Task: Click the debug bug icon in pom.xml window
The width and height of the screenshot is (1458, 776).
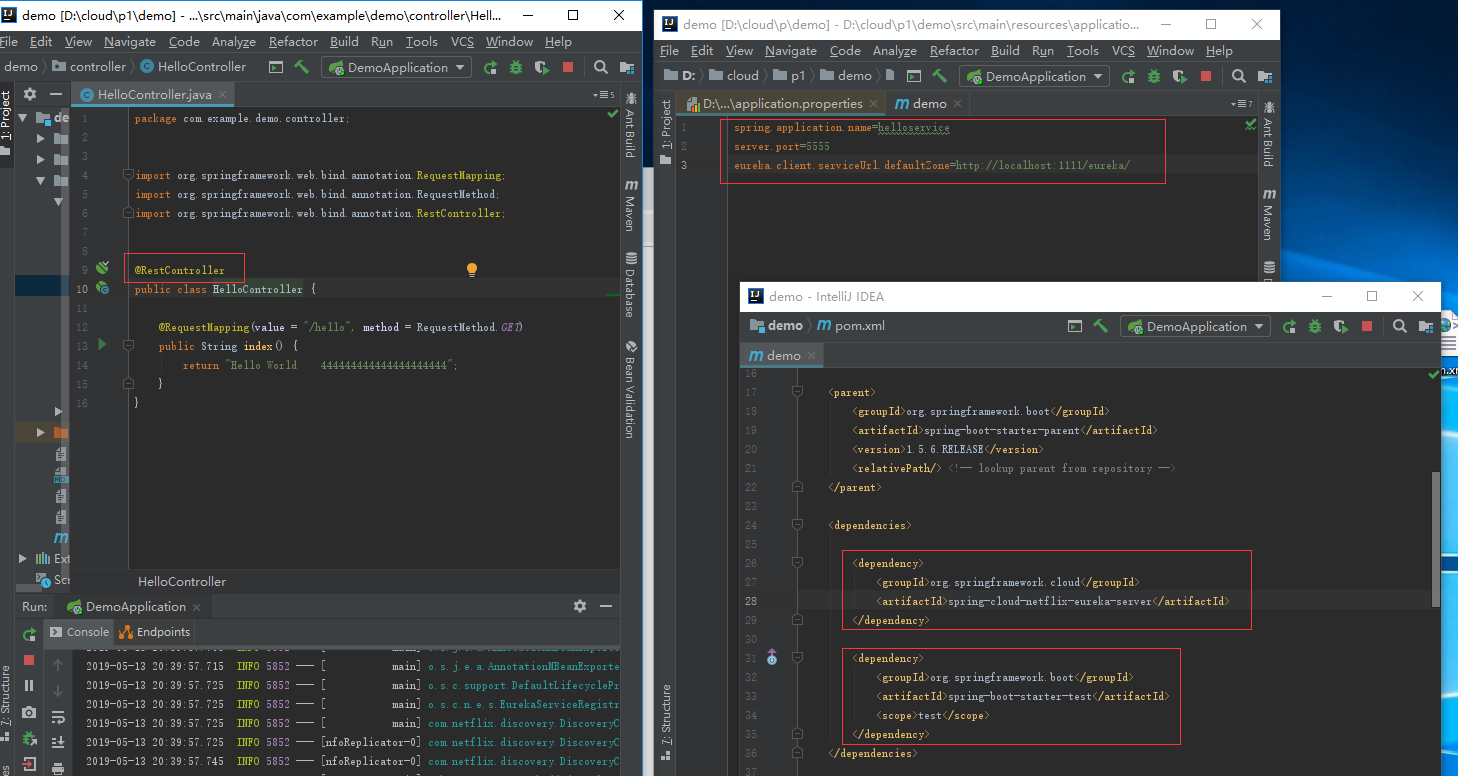Action: pyautogui.click(x=1314, y=326)
